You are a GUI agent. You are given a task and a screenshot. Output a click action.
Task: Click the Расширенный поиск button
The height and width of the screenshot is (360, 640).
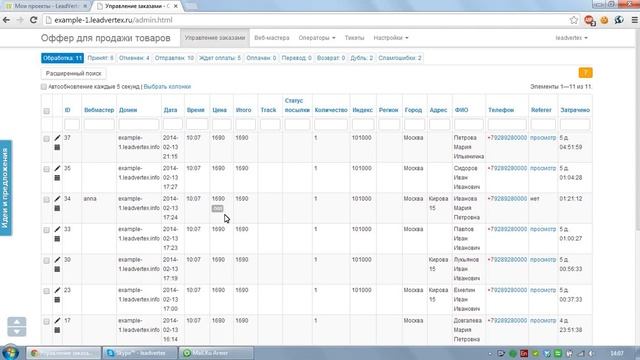tap(73, 73)
